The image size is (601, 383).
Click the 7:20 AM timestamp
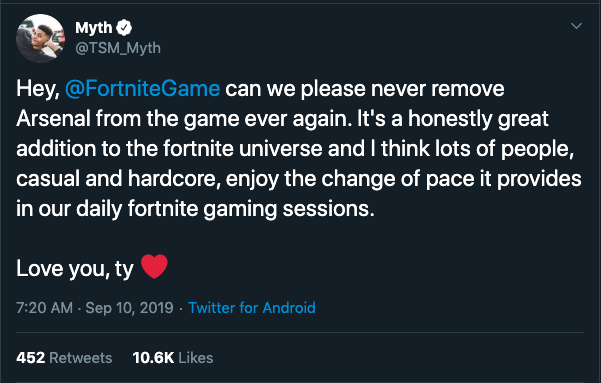coord(44,308)
